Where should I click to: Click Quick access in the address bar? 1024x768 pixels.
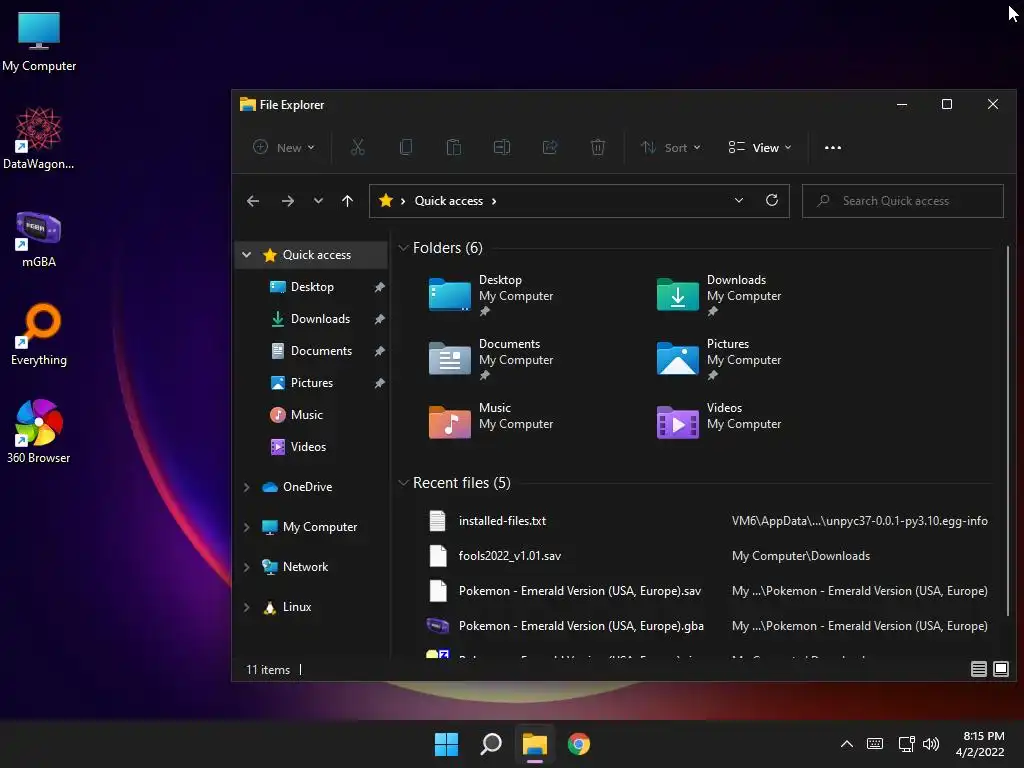pos(449,201)
